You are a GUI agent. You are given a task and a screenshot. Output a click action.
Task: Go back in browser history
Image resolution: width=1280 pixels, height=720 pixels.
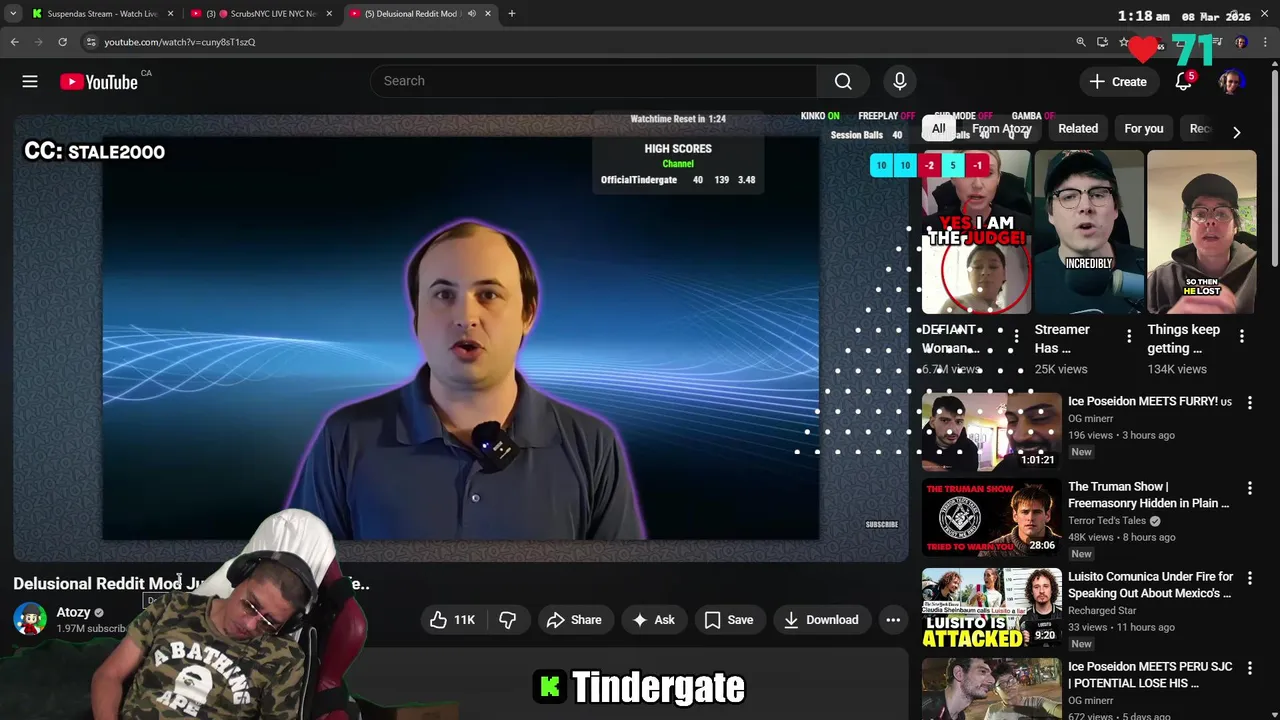[14, 42]
